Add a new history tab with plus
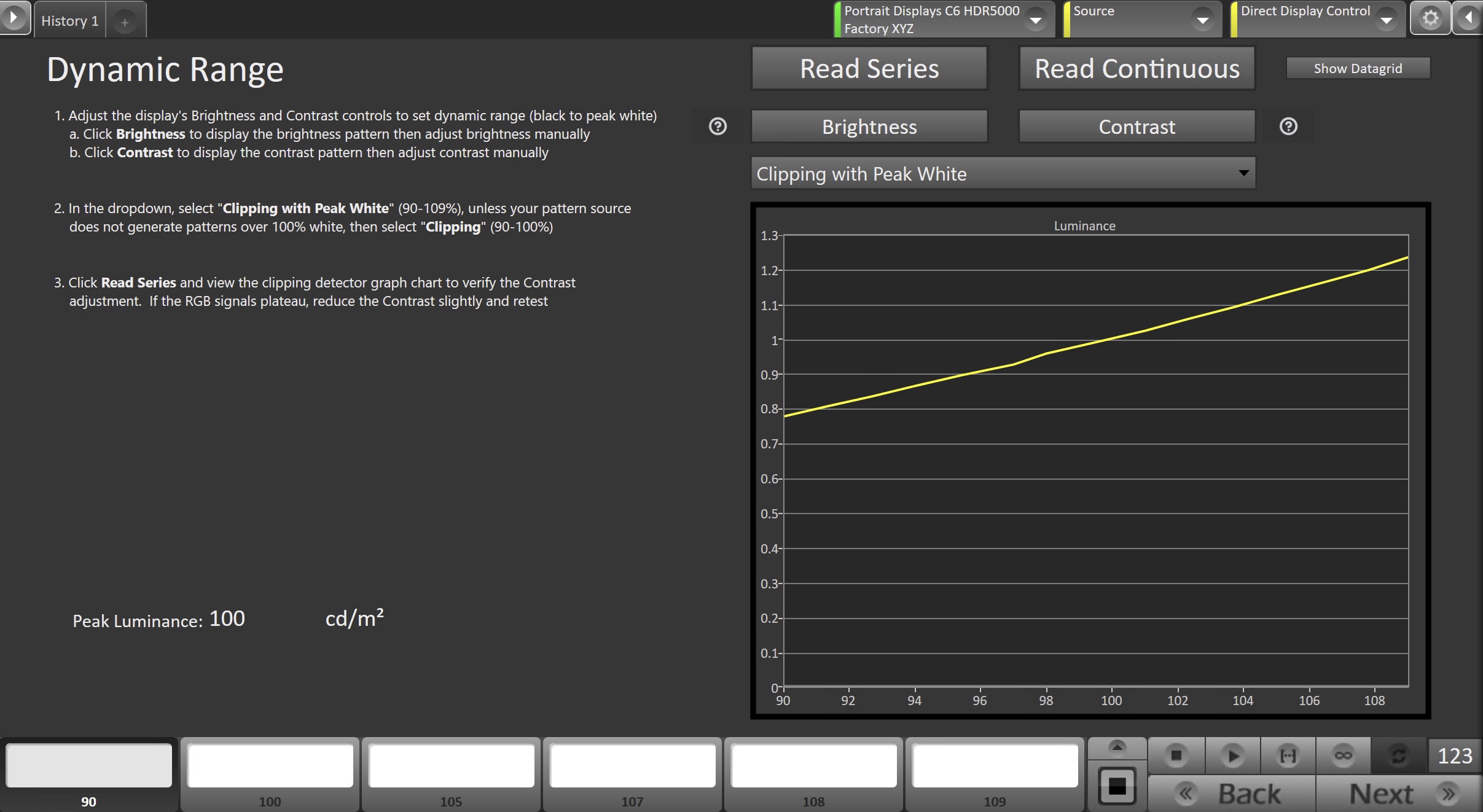This screenshot has width=1483, height=812. click(x=125, y=23)
